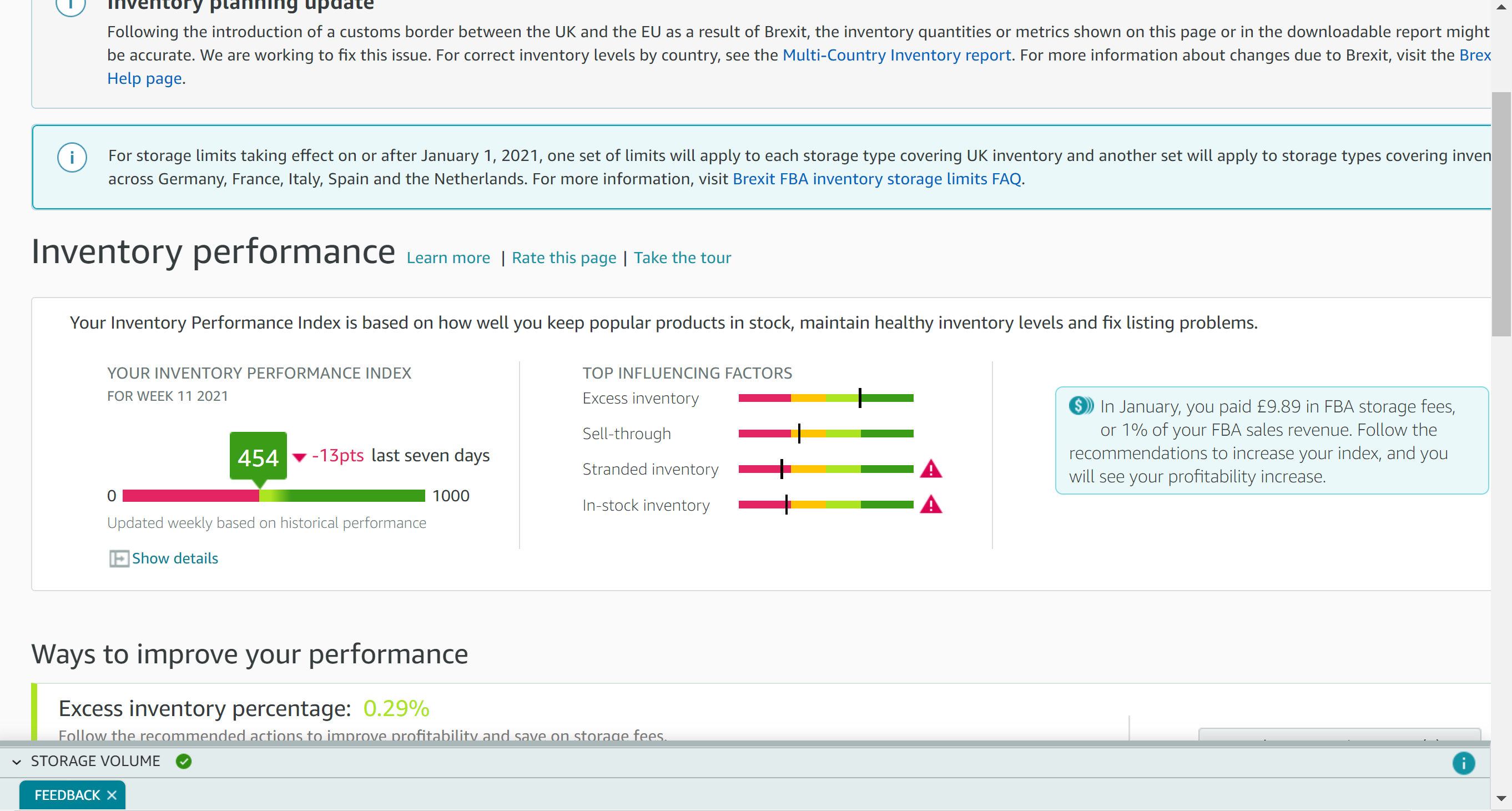Viewport: 1512px width, 811px height.
Task: Click the scrollbar down arrow
Action: pyautogui.click(x=1501, y=798)
